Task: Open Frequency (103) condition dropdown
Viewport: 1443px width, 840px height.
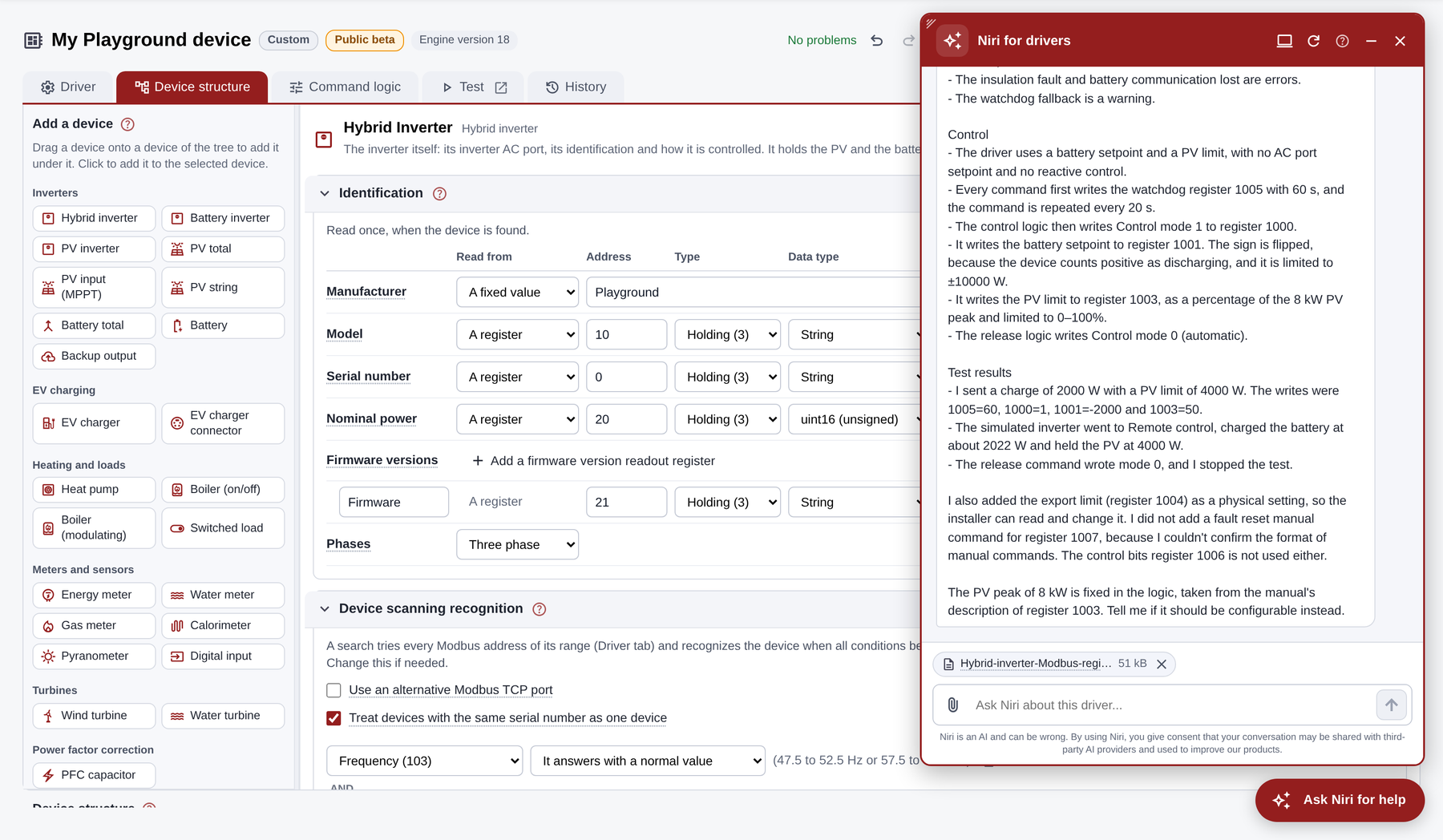Action: pos(425,761)
